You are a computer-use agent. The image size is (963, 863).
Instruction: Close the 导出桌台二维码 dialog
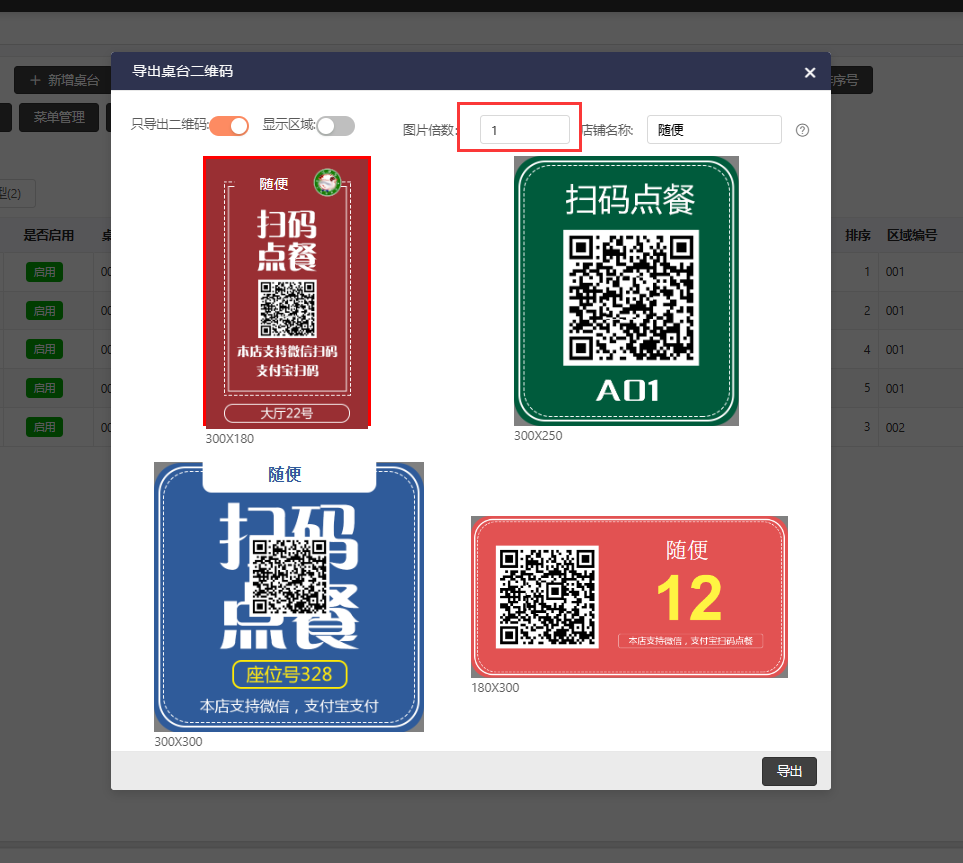(810, 73)
